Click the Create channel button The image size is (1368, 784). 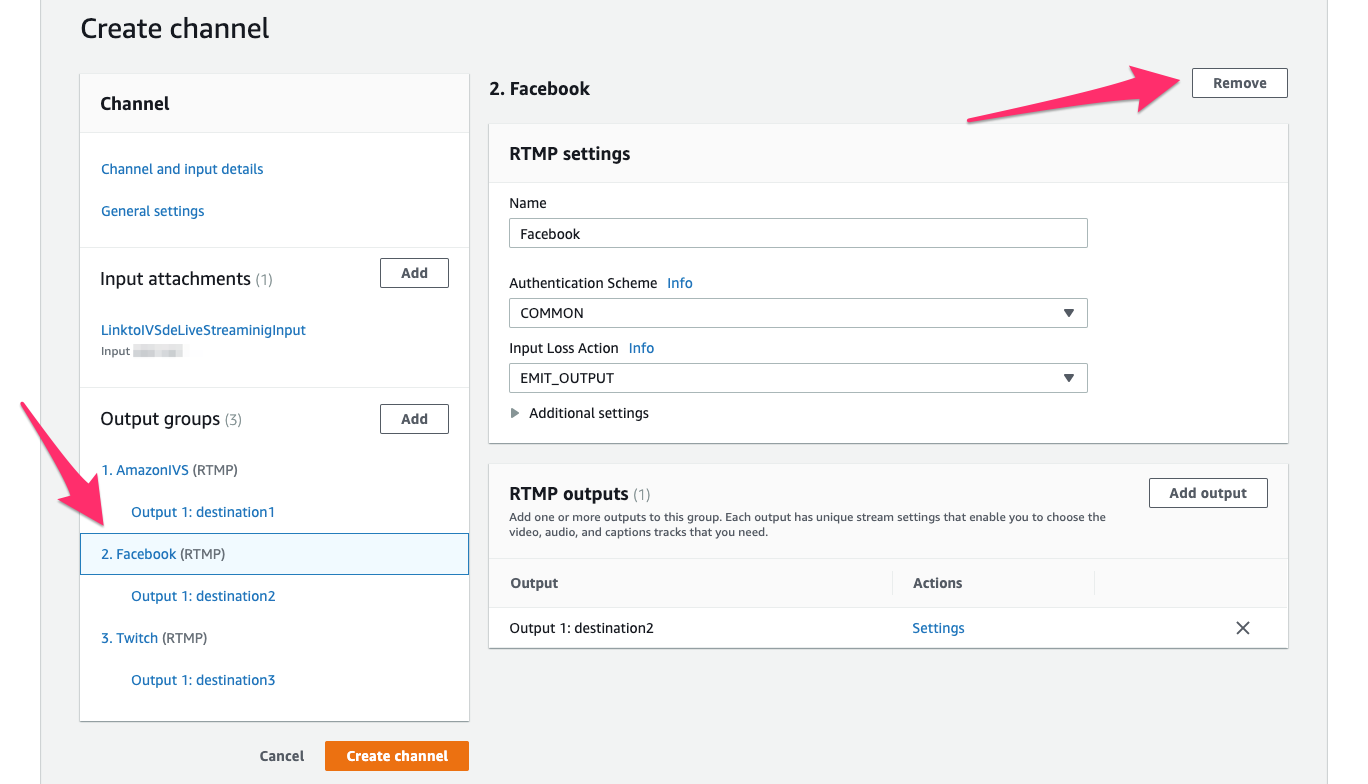[x=396, y=756]
